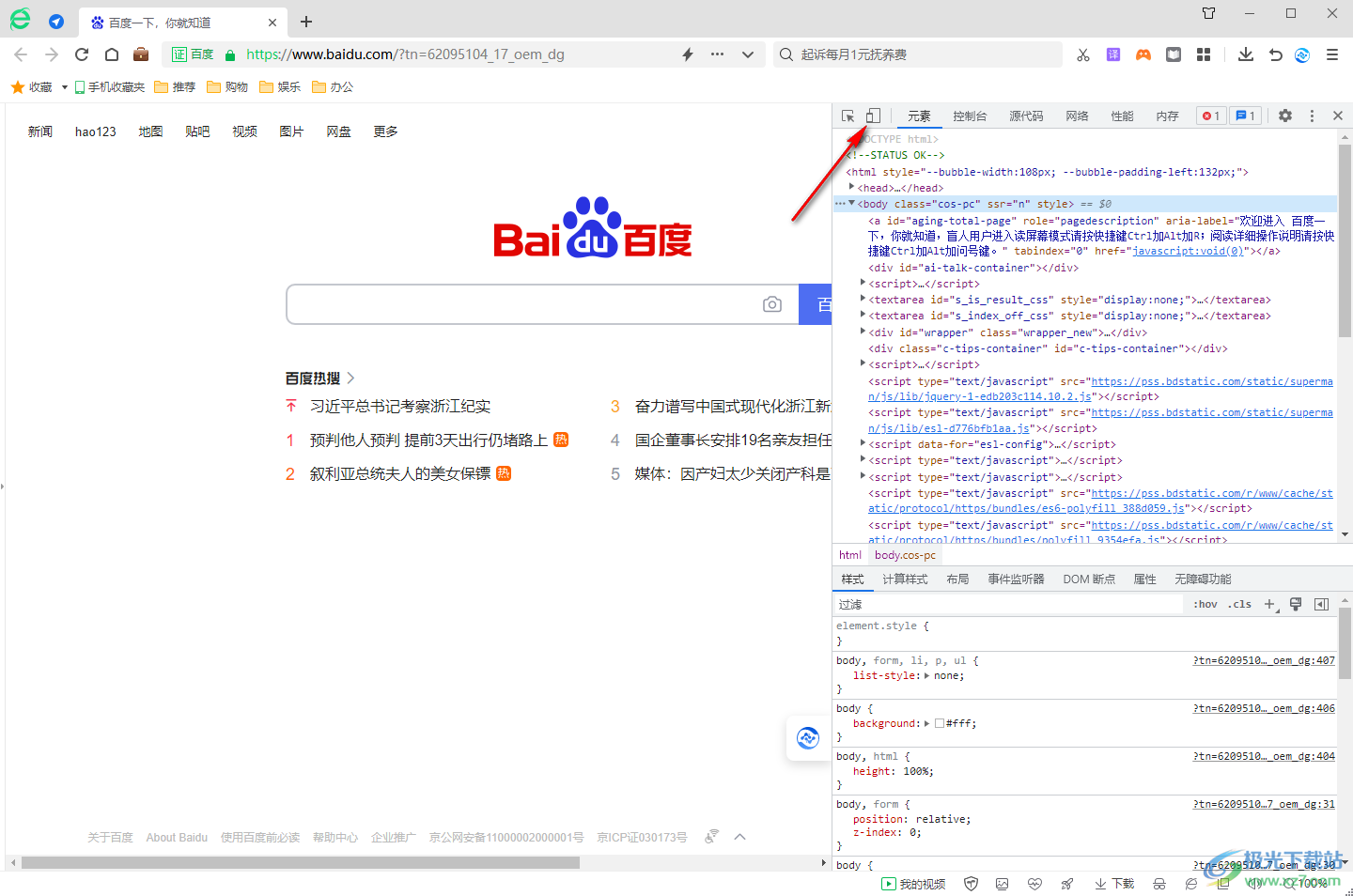Click the styles 过滤 filter field
The width and height of the screenshot is (1353, 896).
pos(1008,604)
